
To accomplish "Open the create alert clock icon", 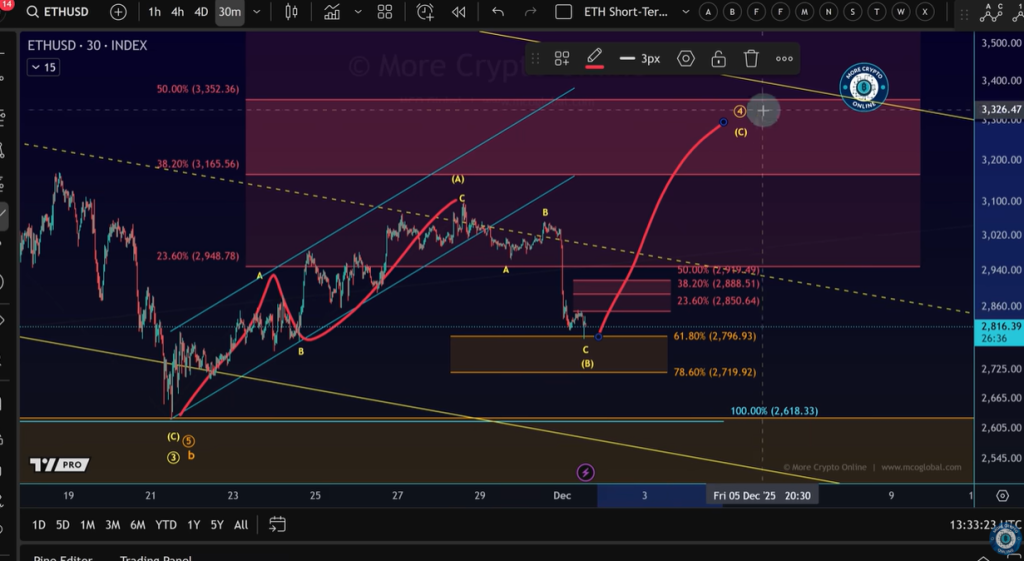I will click(425, 12).
